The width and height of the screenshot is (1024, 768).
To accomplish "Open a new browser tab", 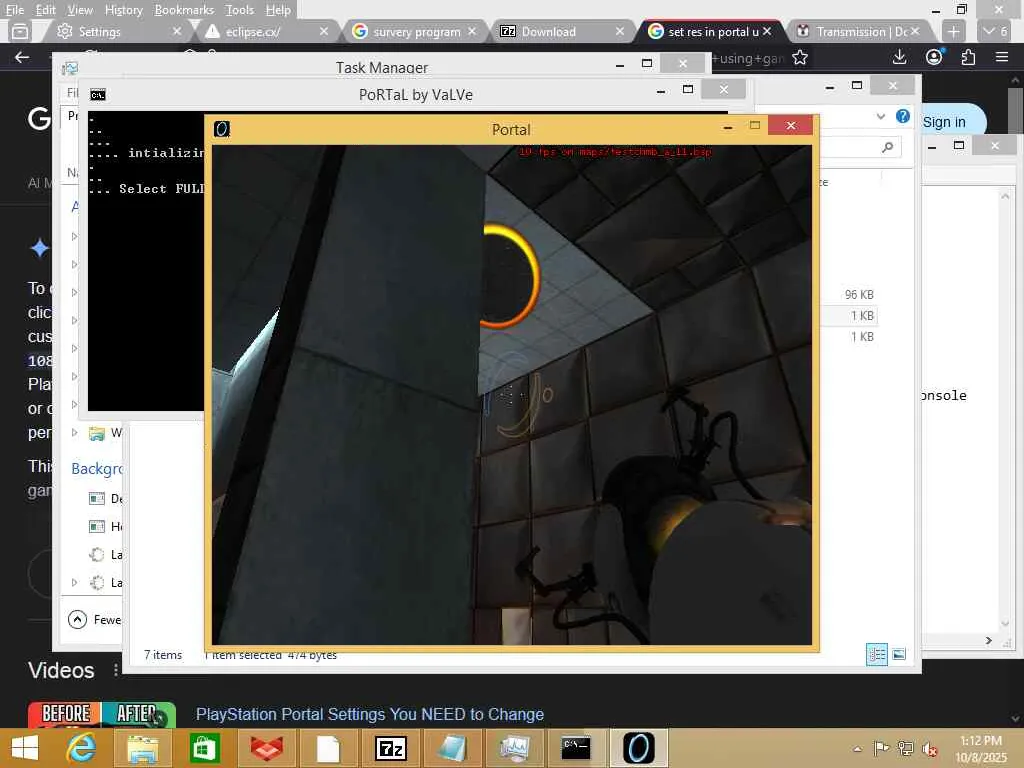I will pyautogui.click(x=953, y=31).
